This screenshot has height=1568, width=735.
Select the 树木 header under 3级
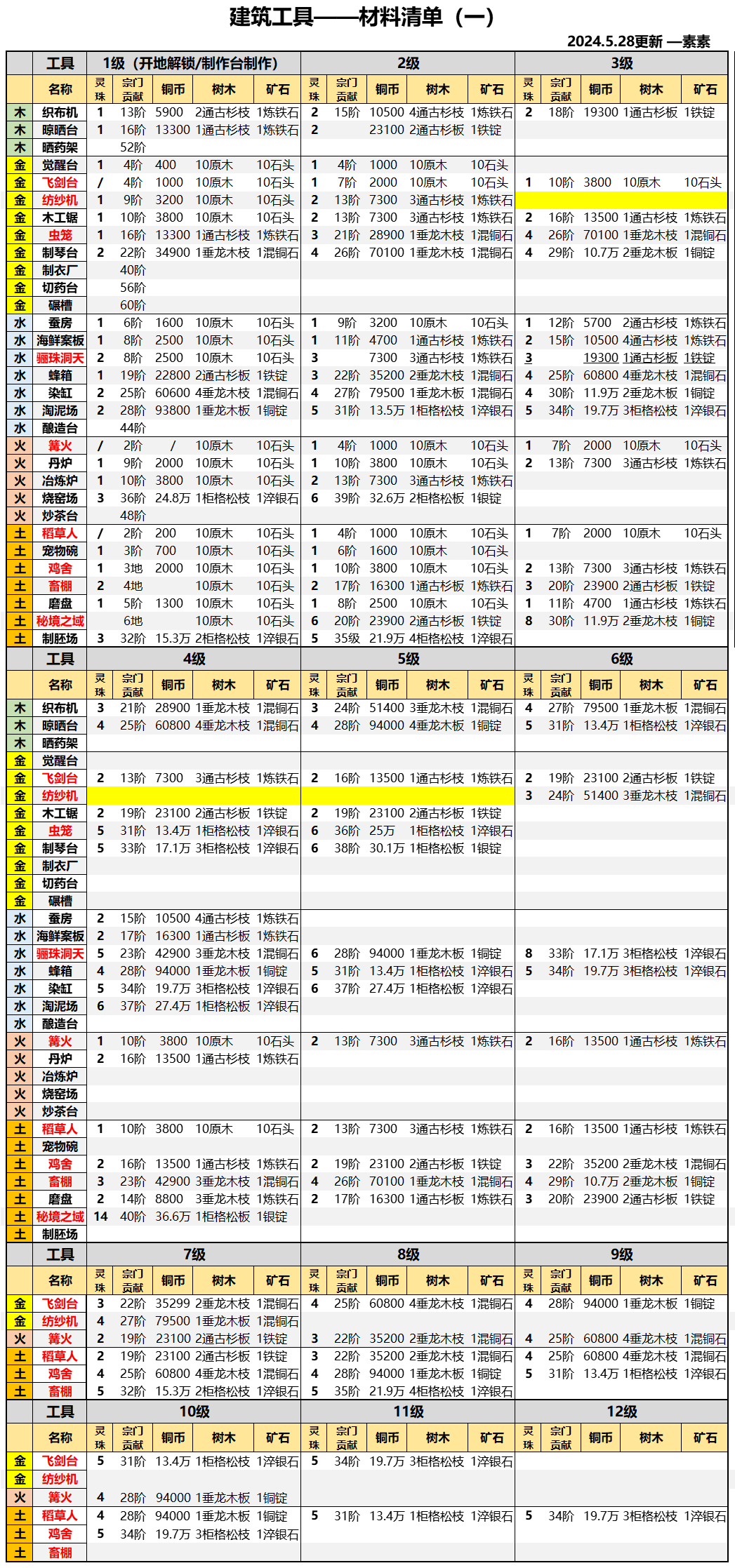pos(651,89)
